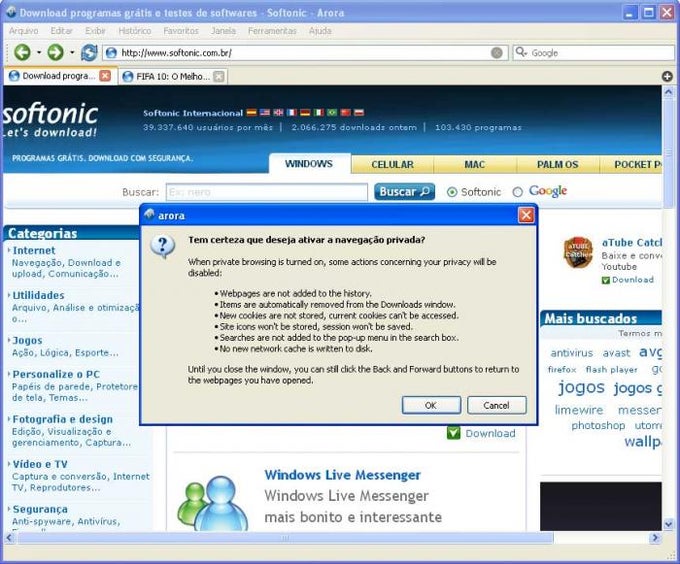Viewport: 680px width, 564px height.
Task: Switch to the Download progra... tab
Action: 59,76
